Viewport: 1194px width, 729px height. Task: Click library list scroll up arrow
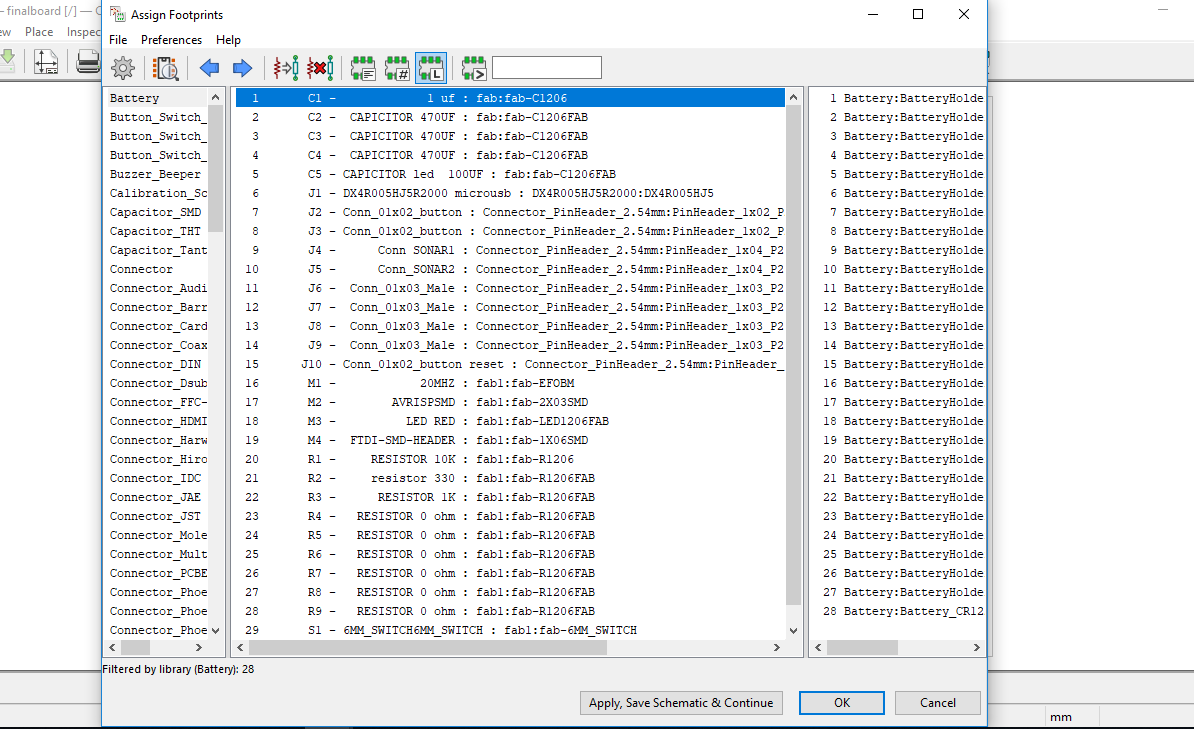215,98
